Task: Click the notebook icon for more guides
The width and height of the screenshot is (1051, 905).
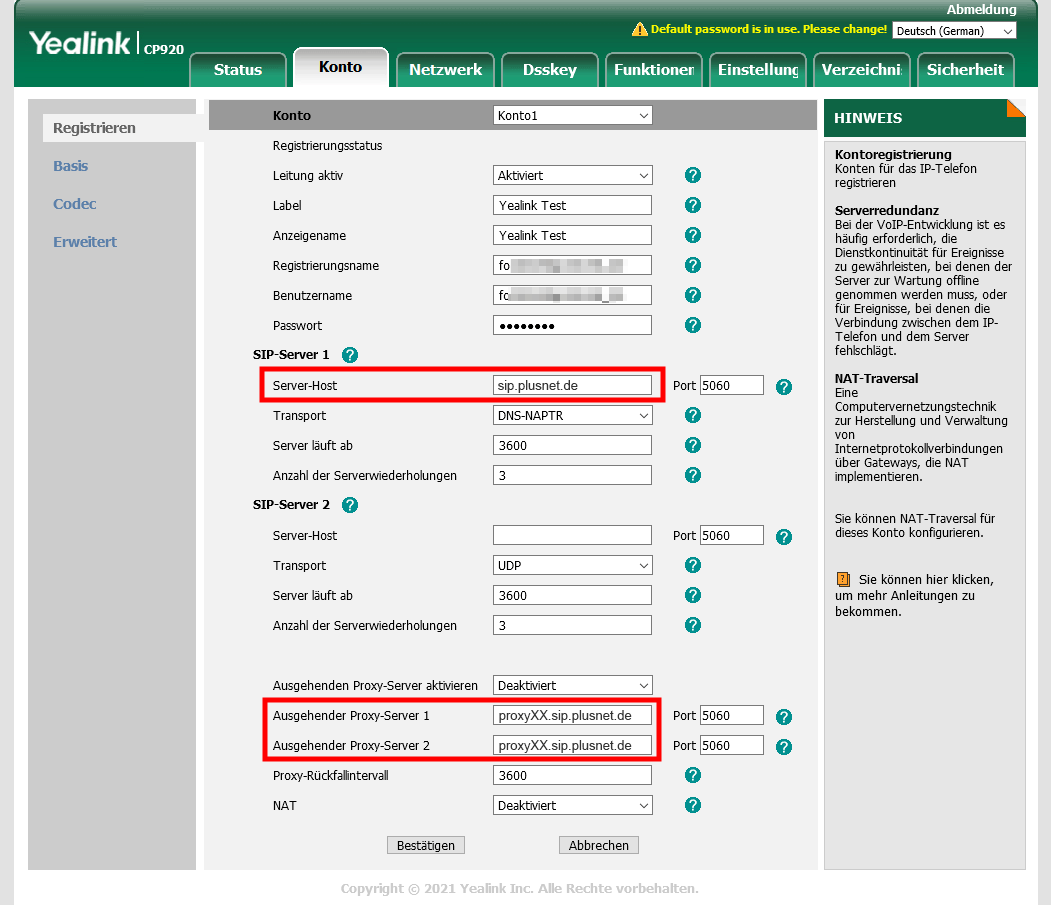Action: [x=843, y=579]
